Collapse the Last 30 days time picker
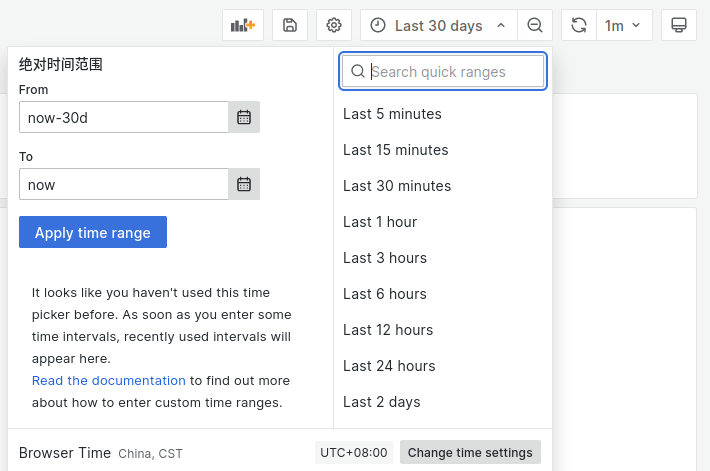The width and height of the screenshot is (710, 471). pyautogui.click(x=439, y=25)
